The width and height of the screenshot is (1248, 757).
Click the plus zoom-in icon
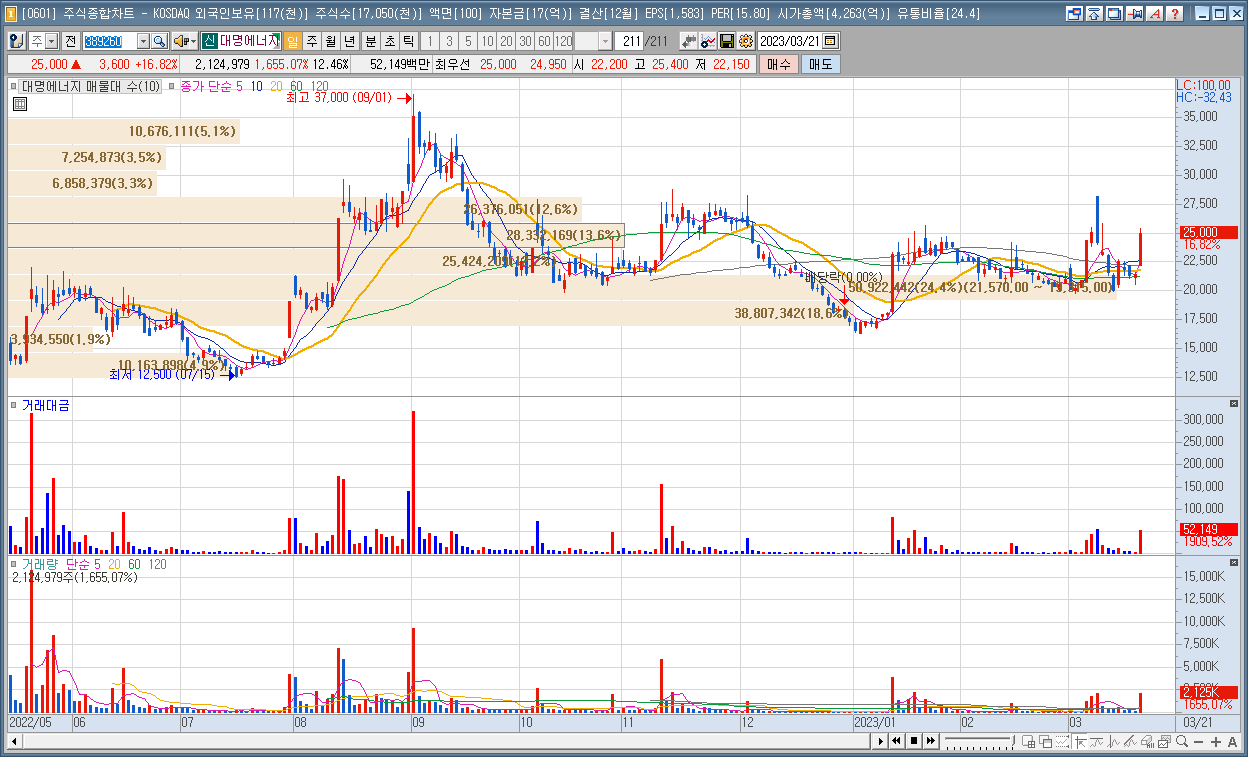(x=1215, y=741)
